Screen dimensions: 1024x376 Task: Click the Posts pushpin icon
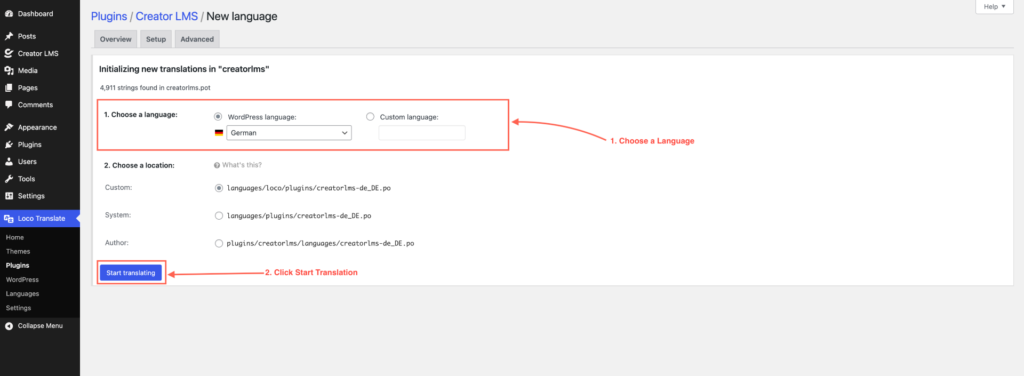[x=9, y=37]
